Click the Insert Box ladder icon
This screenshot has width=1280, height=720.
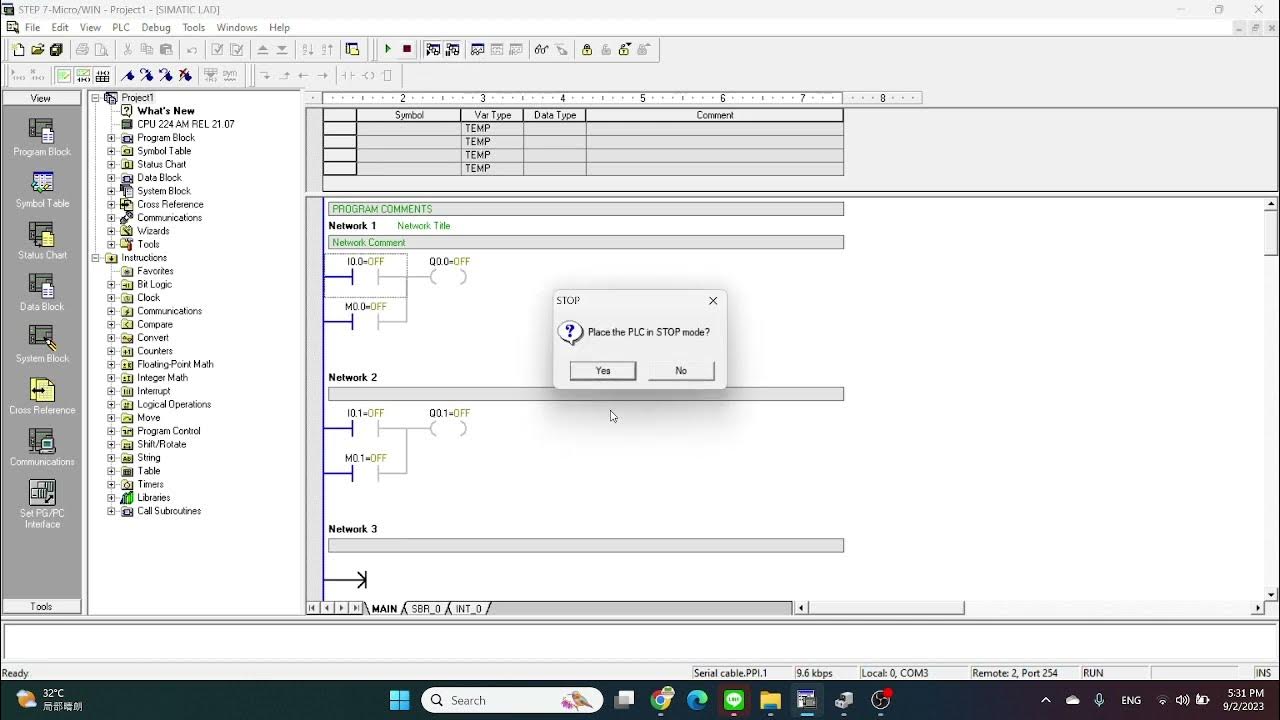[x=388, y=75]
